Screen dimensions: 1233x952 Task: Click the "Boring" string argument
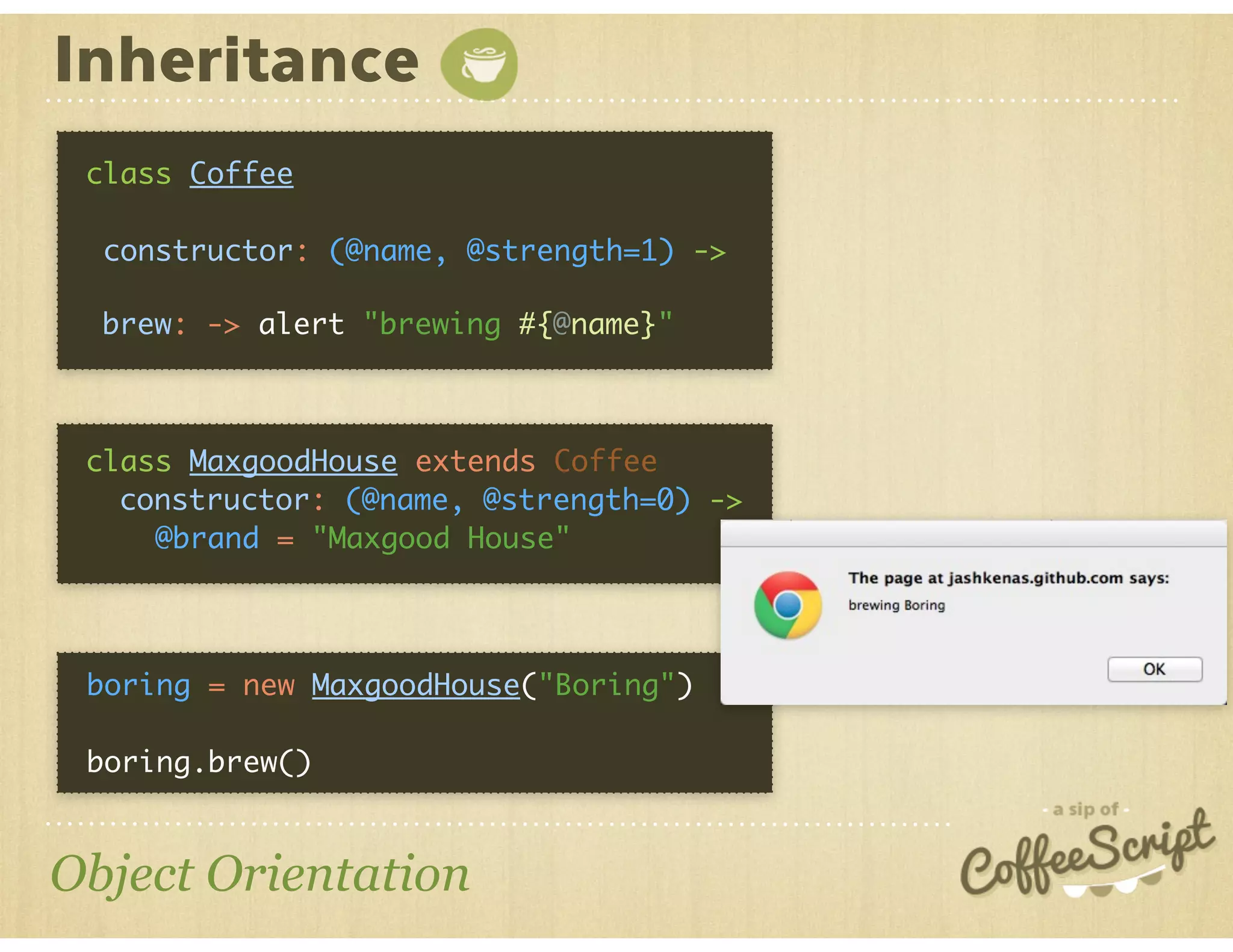point(607,686)
